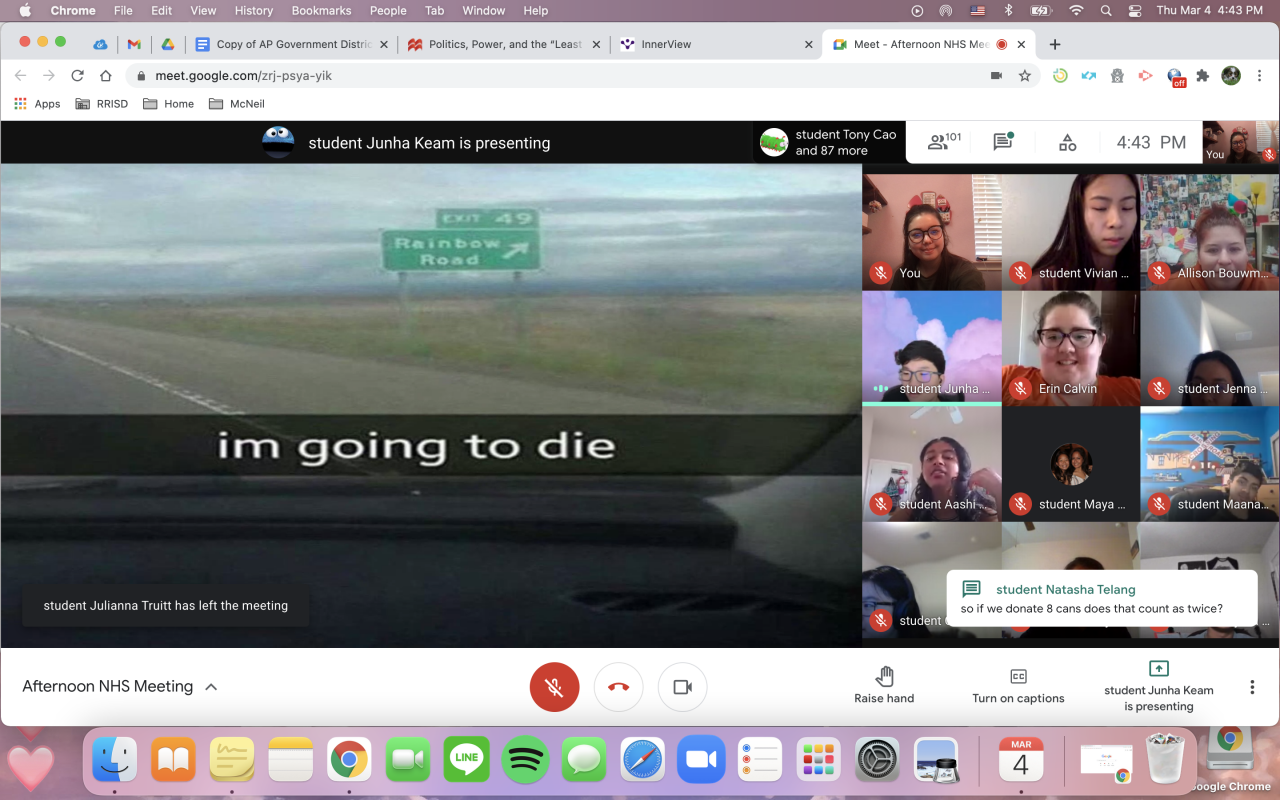Open the McNeil bookmark folder

coord(237,104)
